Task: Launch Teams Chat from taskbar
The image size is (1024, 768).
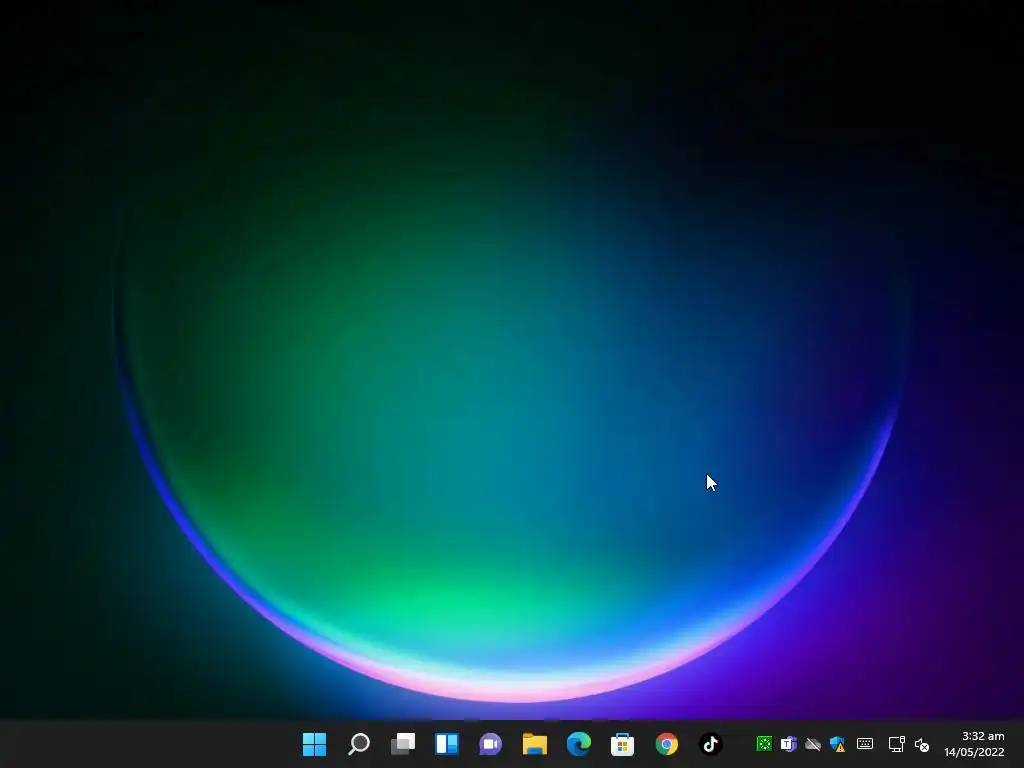Action: click(x=490, y=744)
